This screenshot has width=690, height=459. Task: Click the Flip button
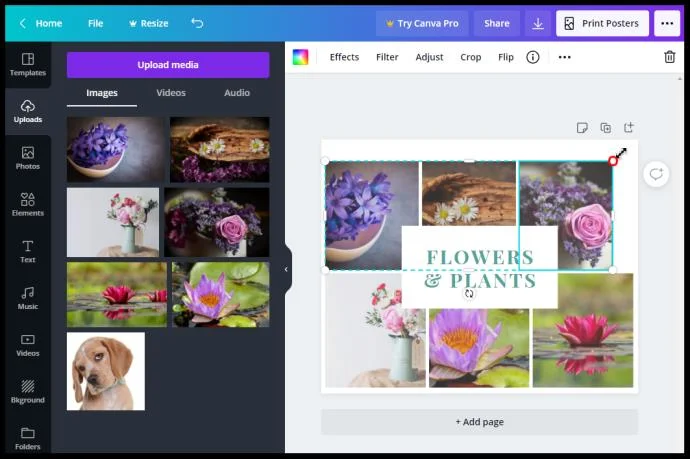click(x=506, y=57)
